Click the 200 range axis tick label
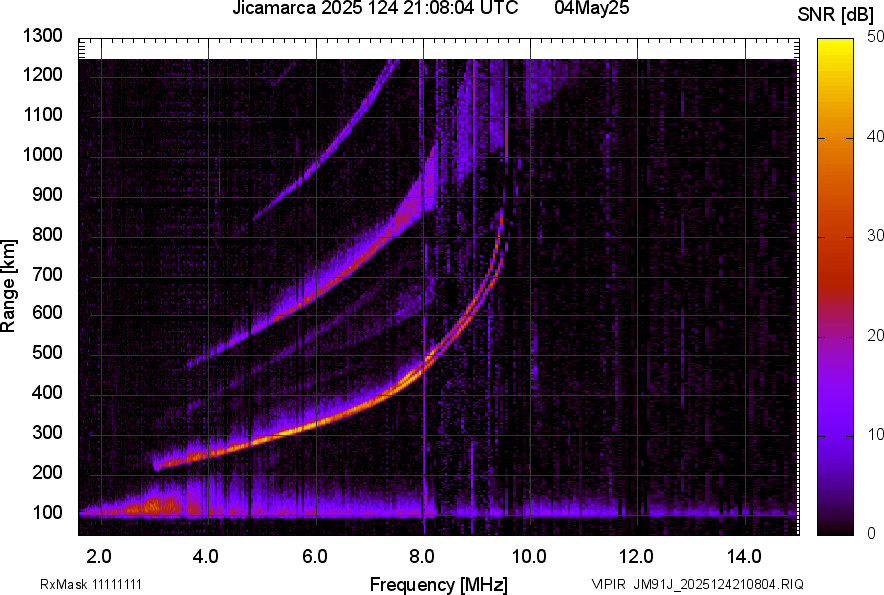 pos(47,472)
